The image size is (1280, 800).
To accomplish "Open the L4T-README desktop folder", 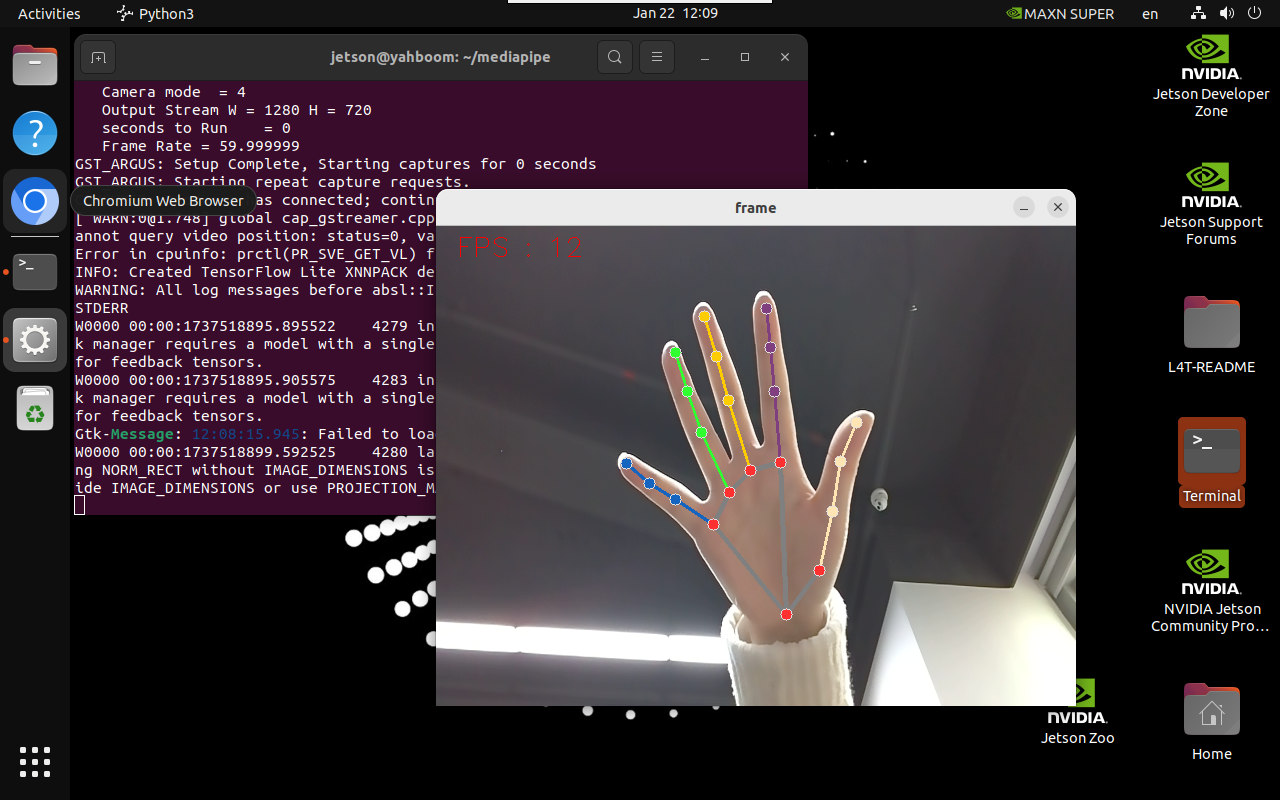I will click(x=1211, y=335).
